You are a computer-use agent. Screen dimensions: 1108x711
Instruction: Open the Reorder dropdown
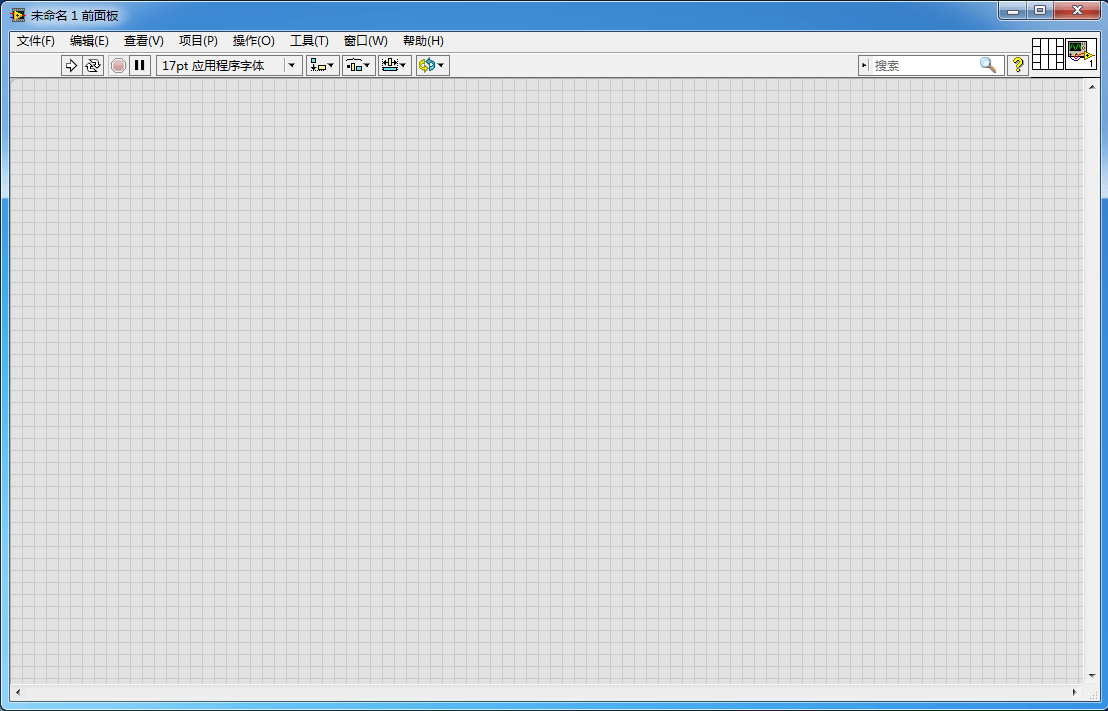coord(432,66)
